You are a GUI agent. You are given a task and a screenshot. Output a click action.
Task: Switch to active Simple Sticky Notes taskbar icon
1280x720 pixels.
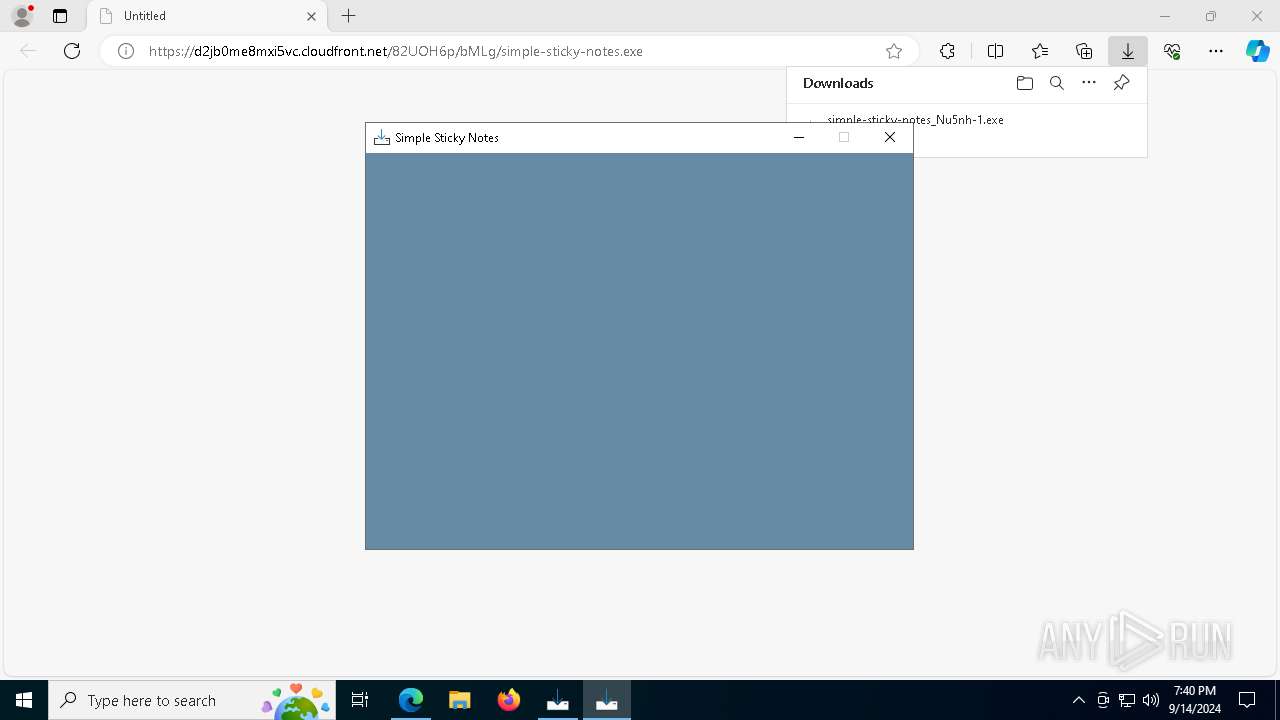[606, 700]
